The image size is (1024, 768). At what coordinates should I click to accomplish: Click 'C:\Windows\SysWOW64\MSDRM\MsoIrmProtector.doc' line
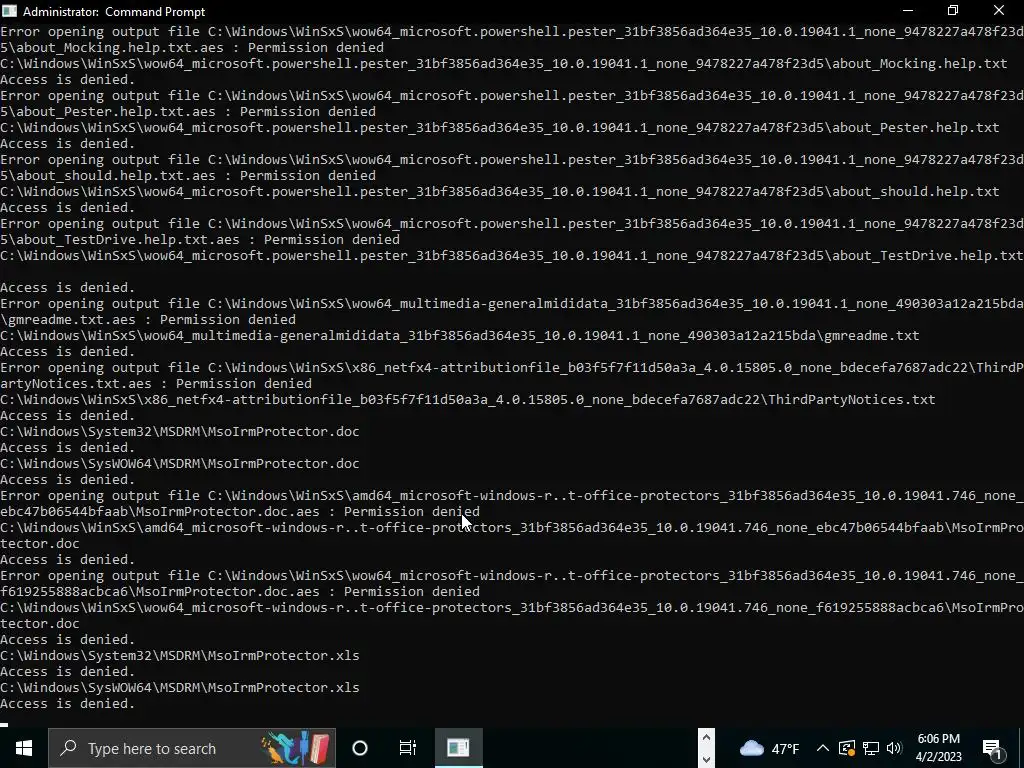[180, 464]
